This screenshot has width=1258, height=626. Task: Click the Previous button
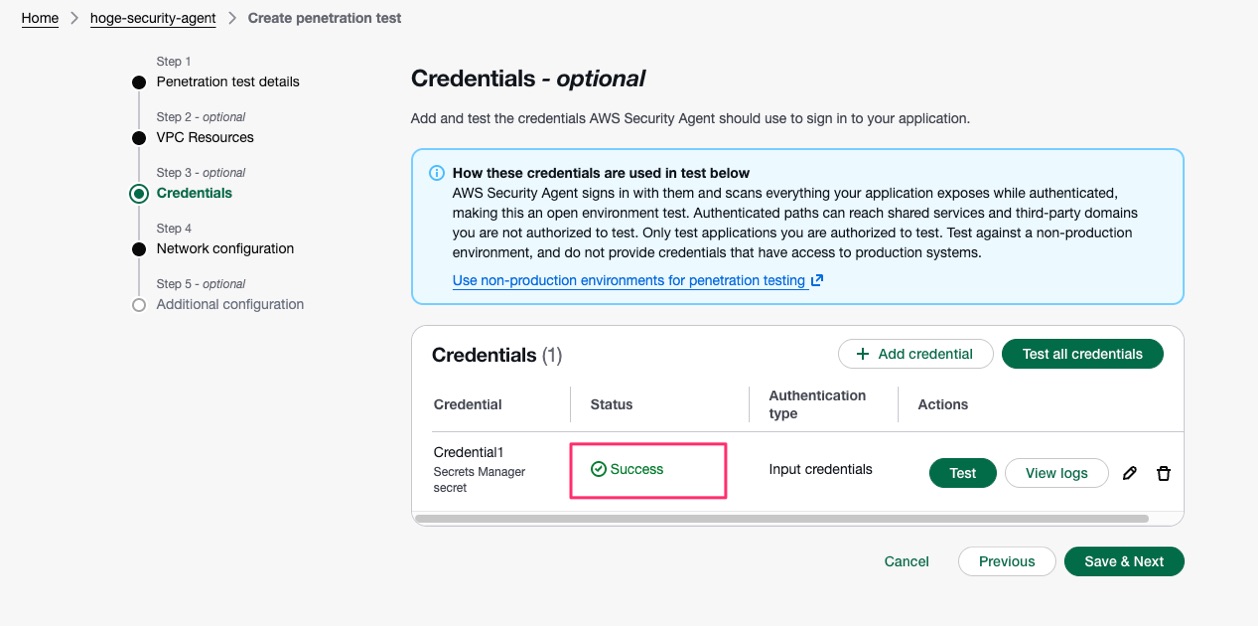[x=1007, y=562]
